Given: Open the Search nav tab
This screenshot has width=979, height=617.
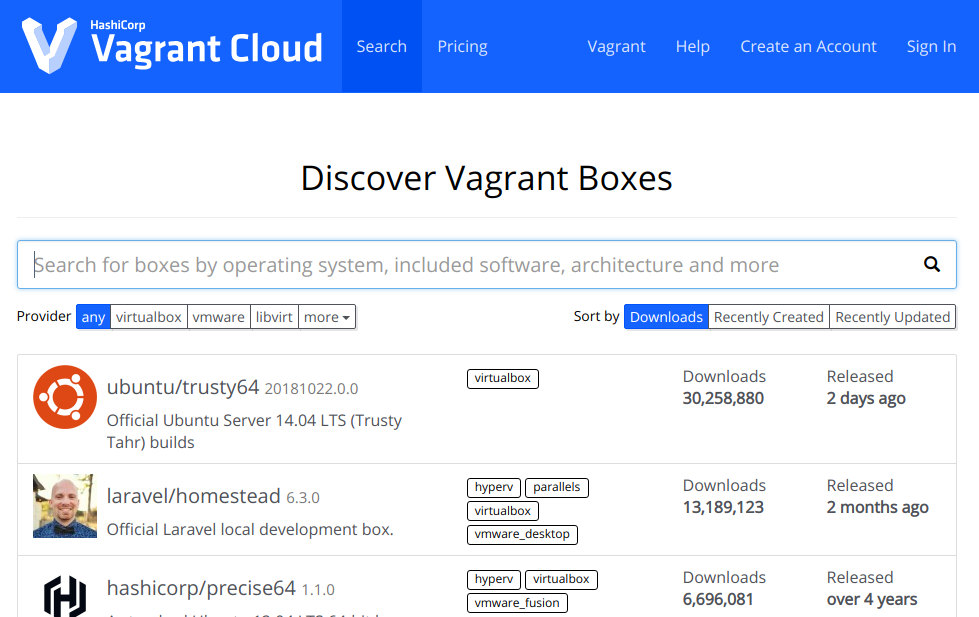Looking at the screenshot, I should (x=381, y=46).
